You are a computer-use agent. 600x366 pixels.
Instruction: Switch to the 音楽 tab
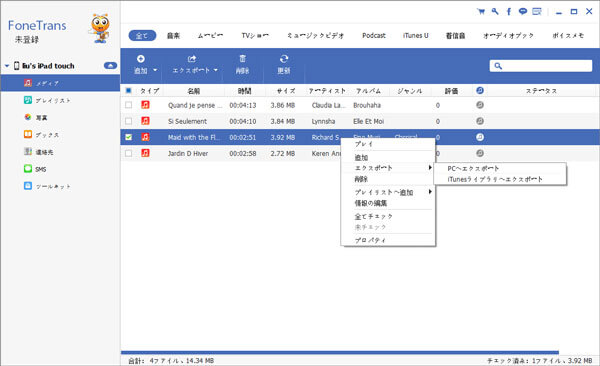coord(173,36)
